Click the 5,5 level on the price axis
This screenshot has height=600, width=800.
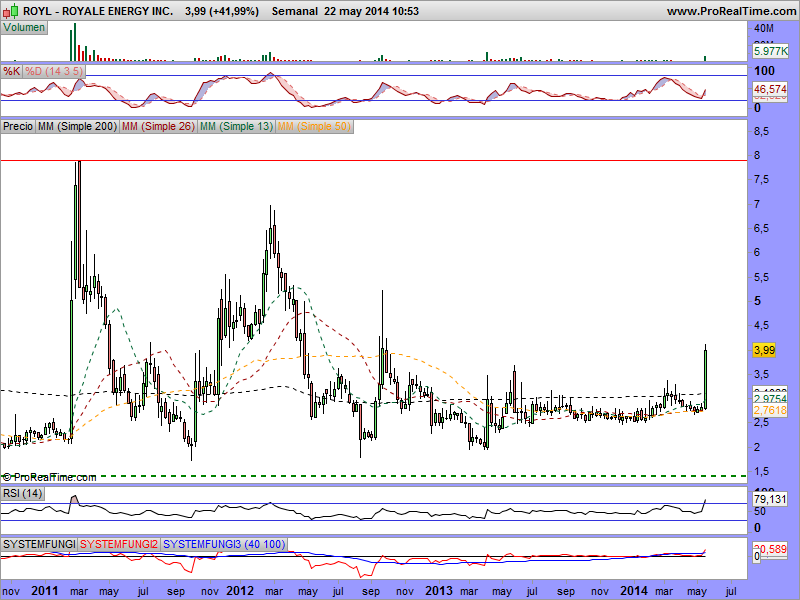pos(761,277)
